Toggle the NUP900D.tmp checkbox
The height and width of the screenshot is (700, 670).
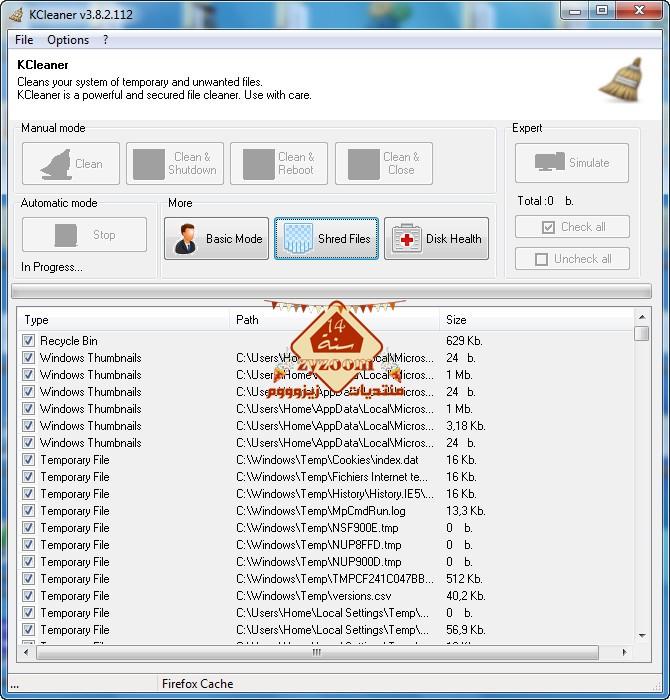pyautogui.click(x=28, y=562)
